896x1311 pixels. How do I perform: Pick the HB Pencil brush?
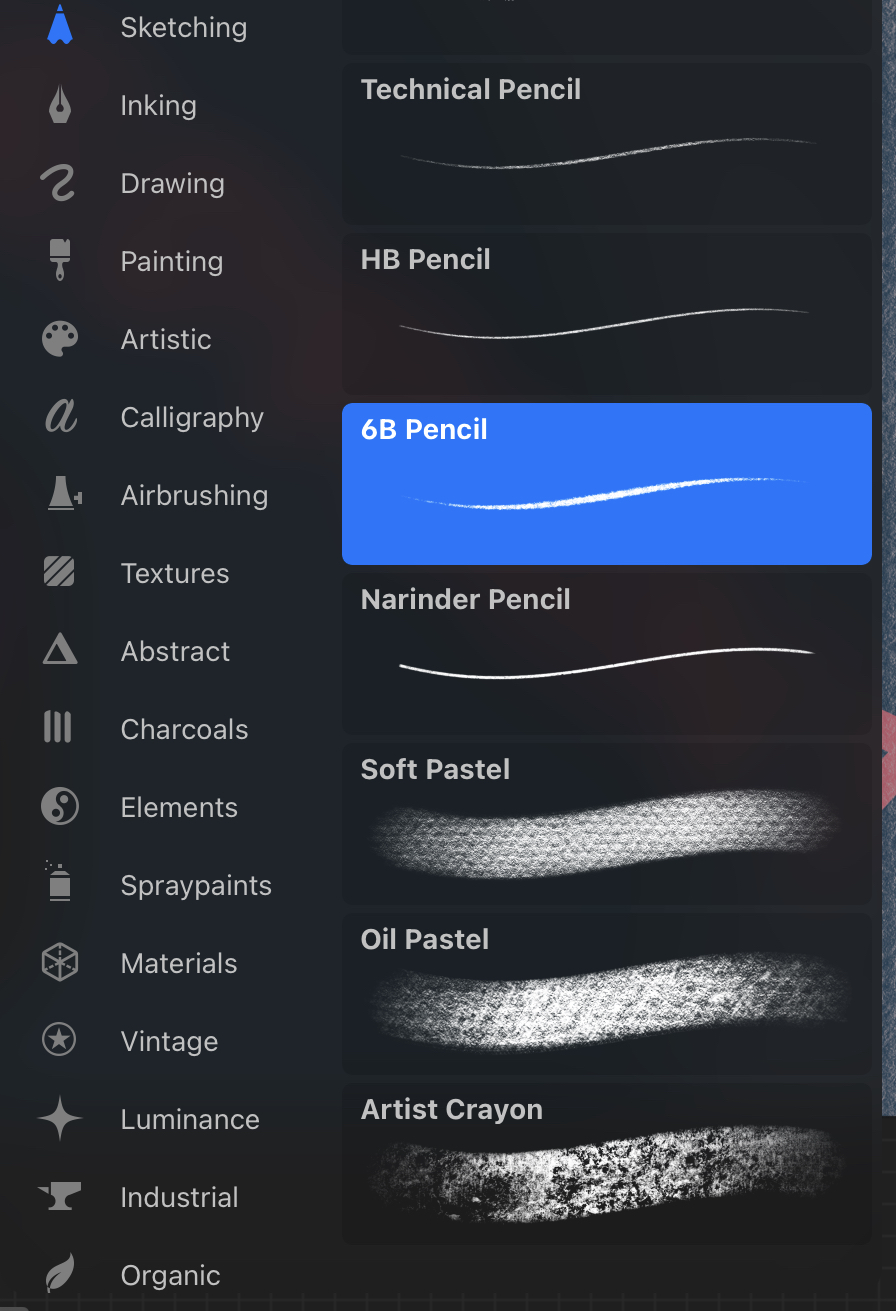(x=606, y=313)
